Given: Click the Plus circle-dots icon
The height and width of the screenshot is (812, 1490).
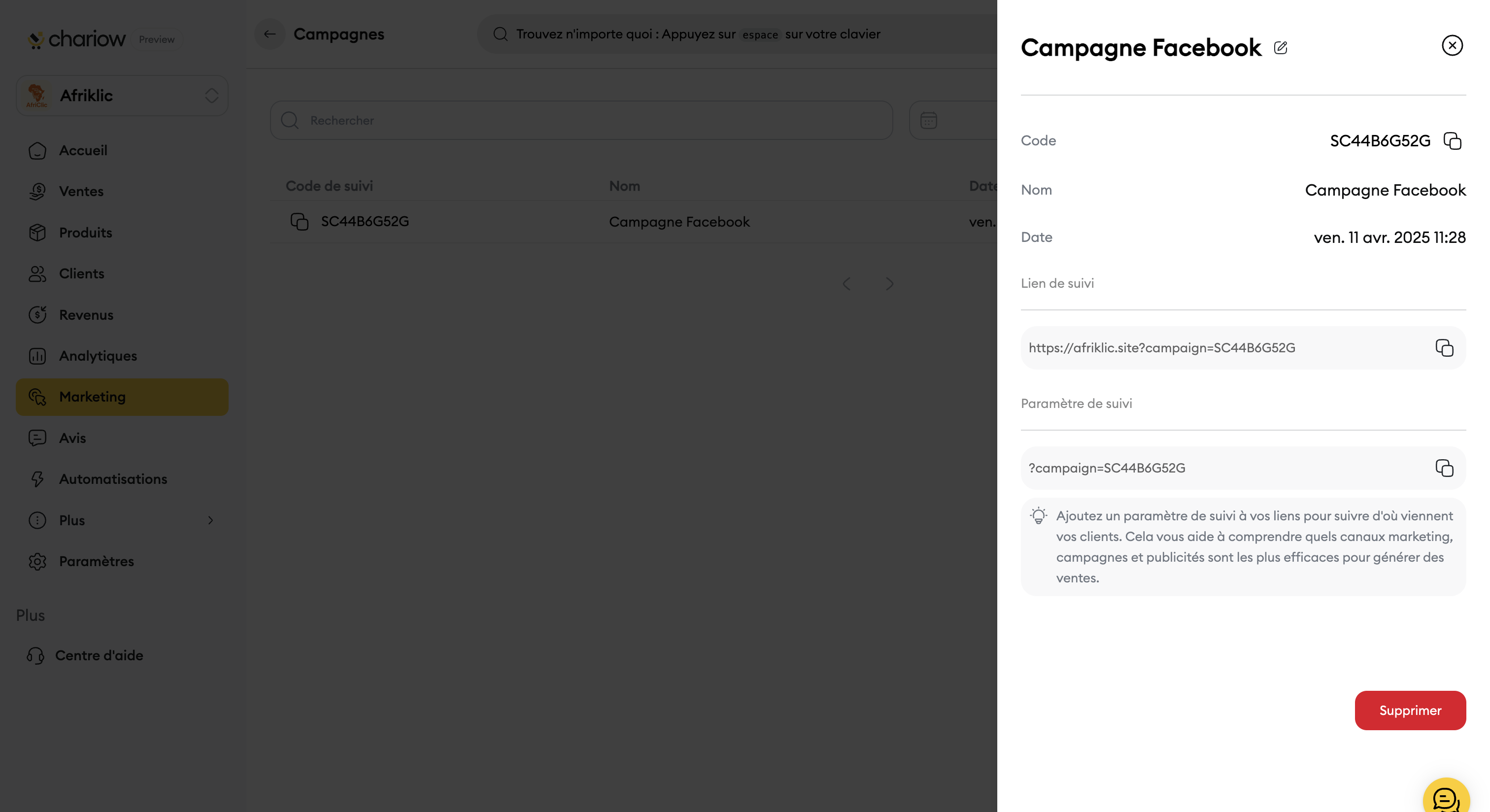Looking at the screenshot, I should click(37, 520).
